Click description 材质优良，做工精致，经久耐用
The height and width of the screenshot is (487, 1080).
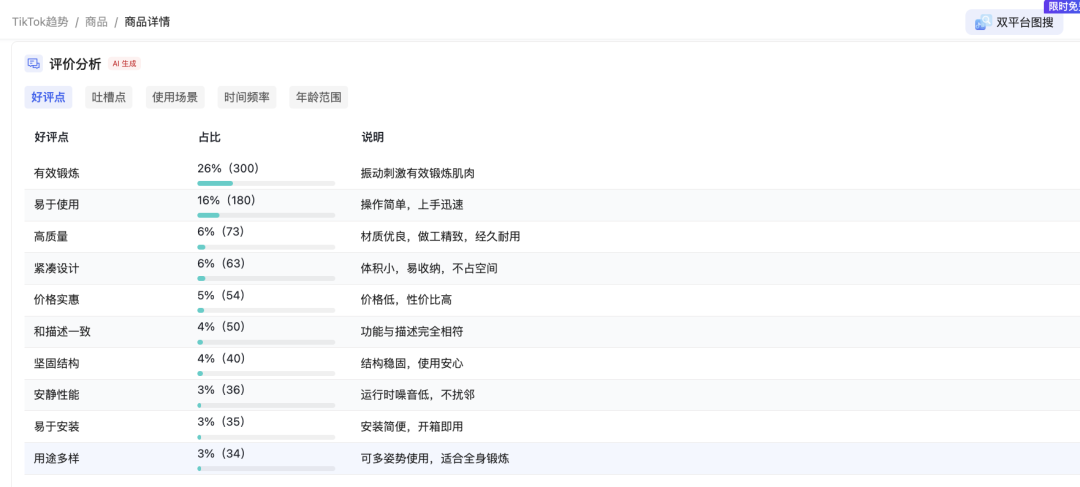coord(440,237)
